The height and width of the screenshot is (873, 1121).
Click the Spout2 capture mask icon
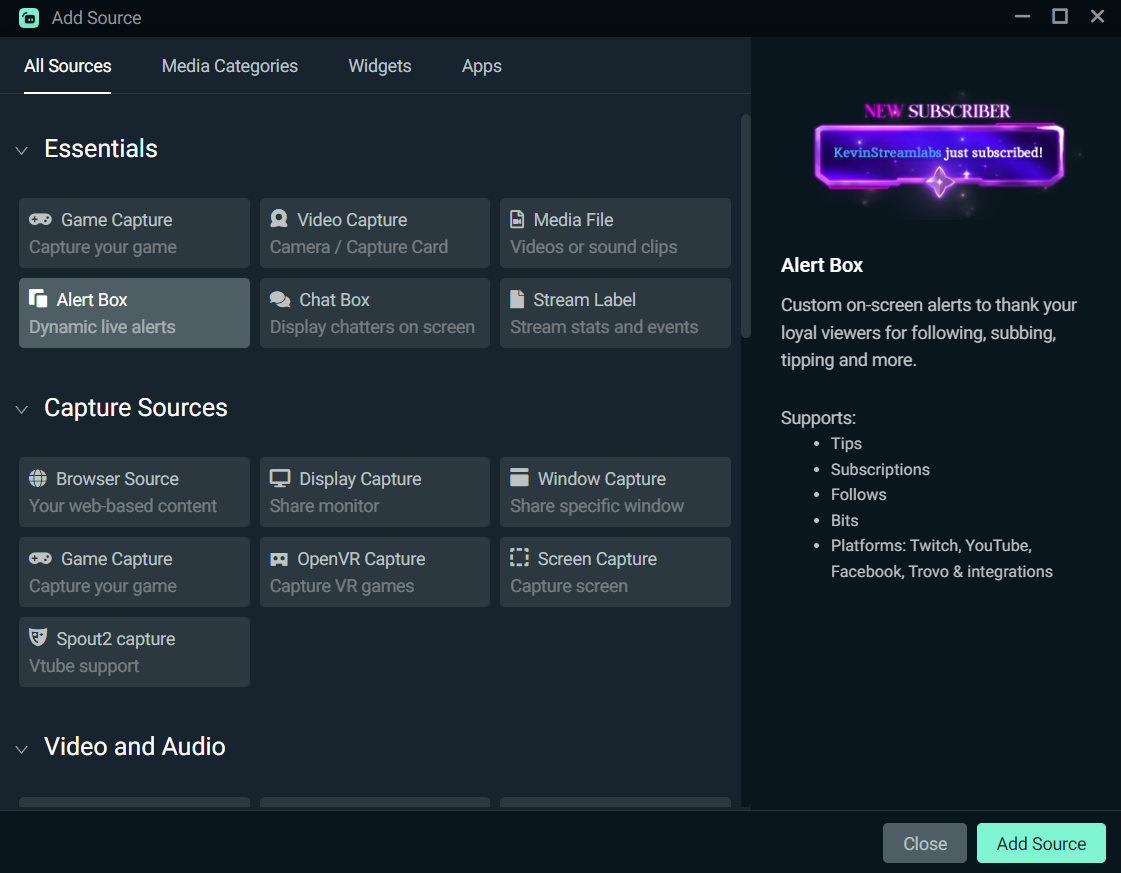[38, 637]
